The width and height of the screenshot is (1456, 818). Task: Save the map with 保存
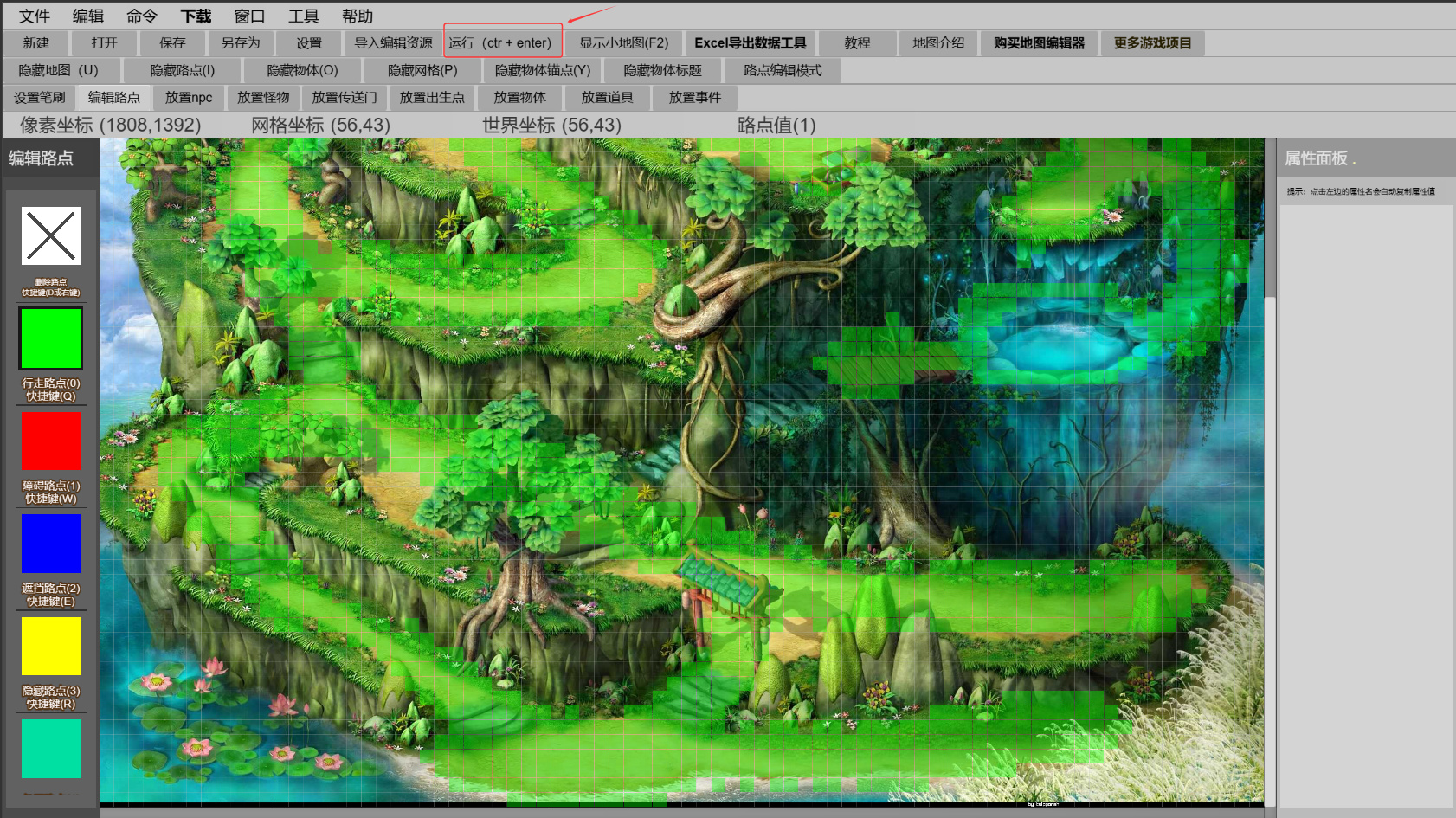(172, 43)
